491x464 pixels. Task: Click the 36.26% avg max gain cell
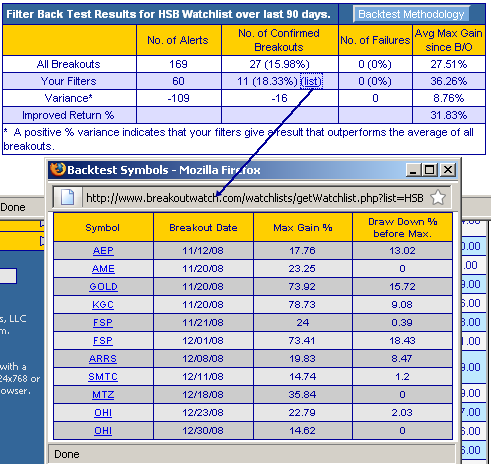pos(449,81)
